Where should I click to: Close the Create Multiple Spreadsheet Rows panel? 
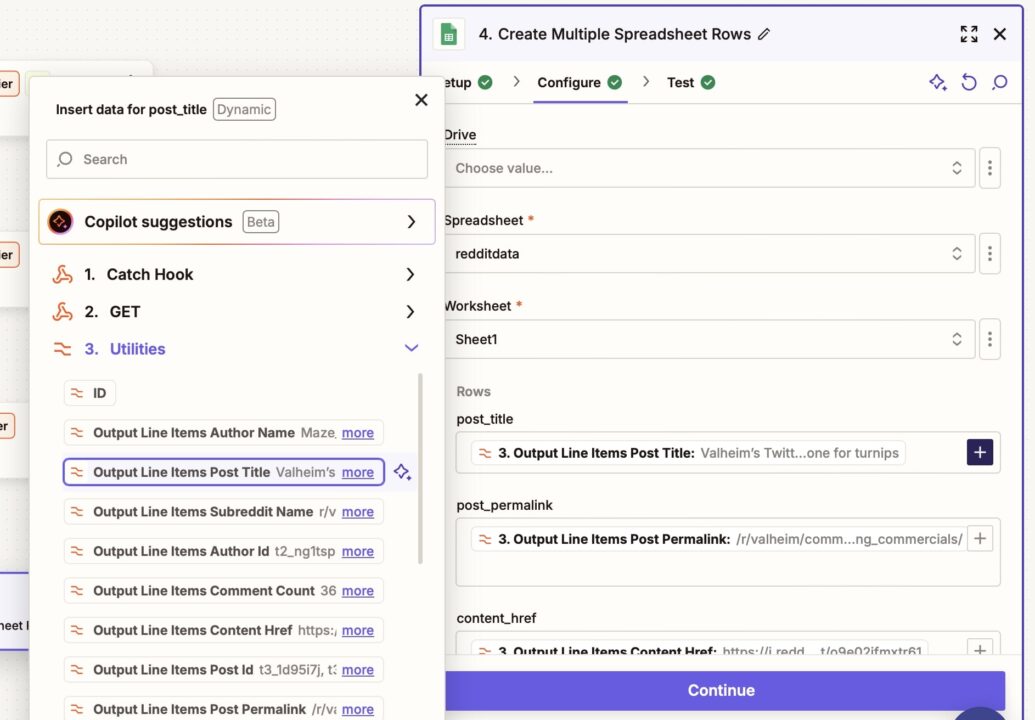[x=999, y=34]
